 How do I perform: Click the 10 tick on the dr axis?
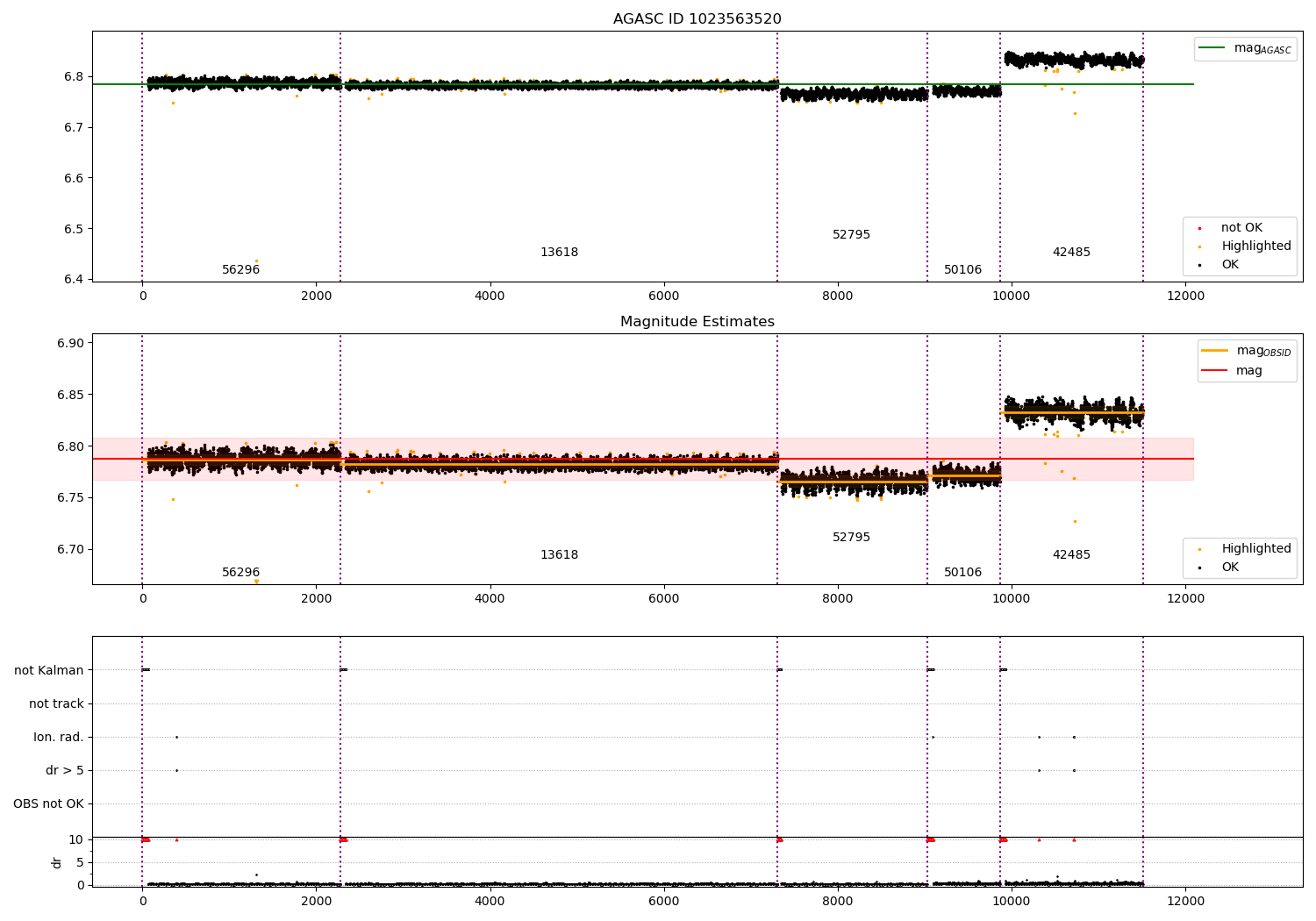click(76, 839)
